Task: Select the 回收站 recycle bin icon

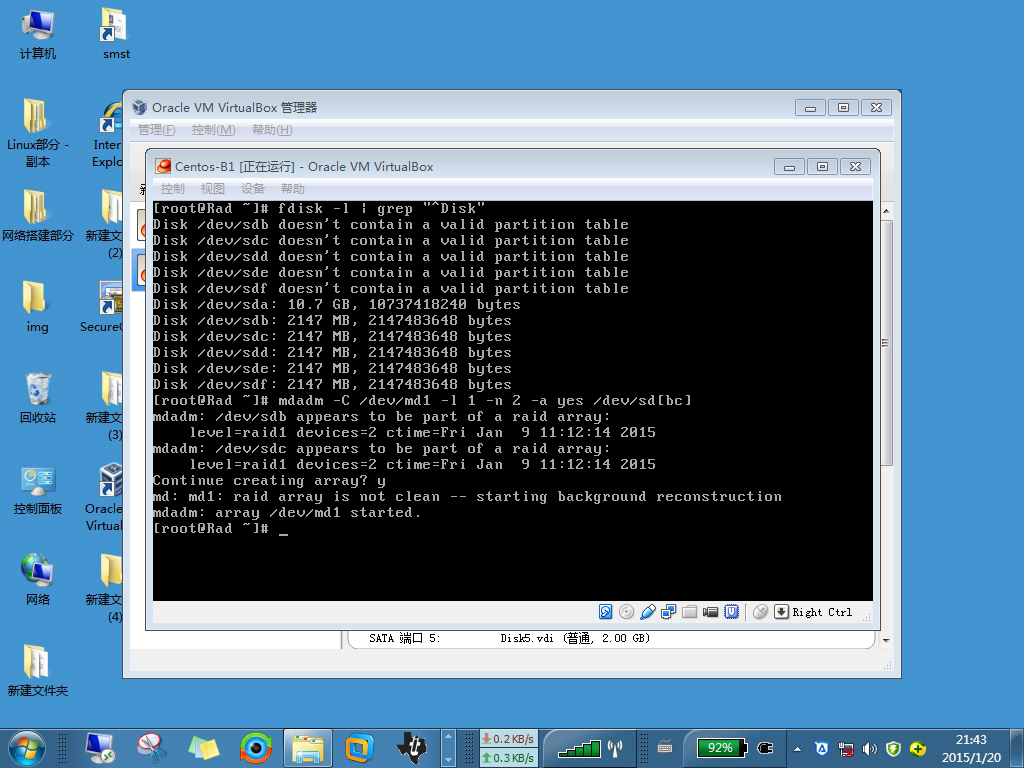Action: tap(38, 398)
